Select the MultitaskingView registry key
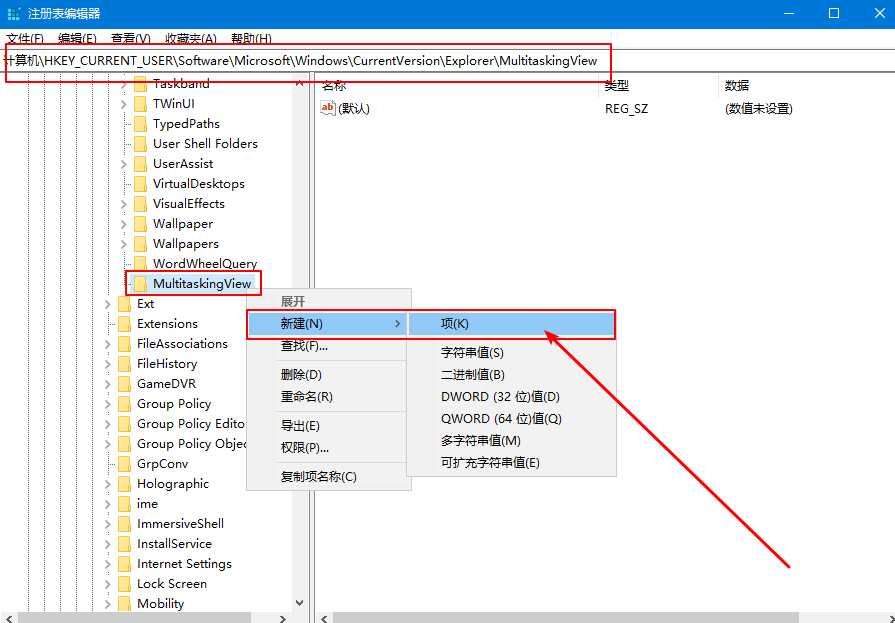 202,284
